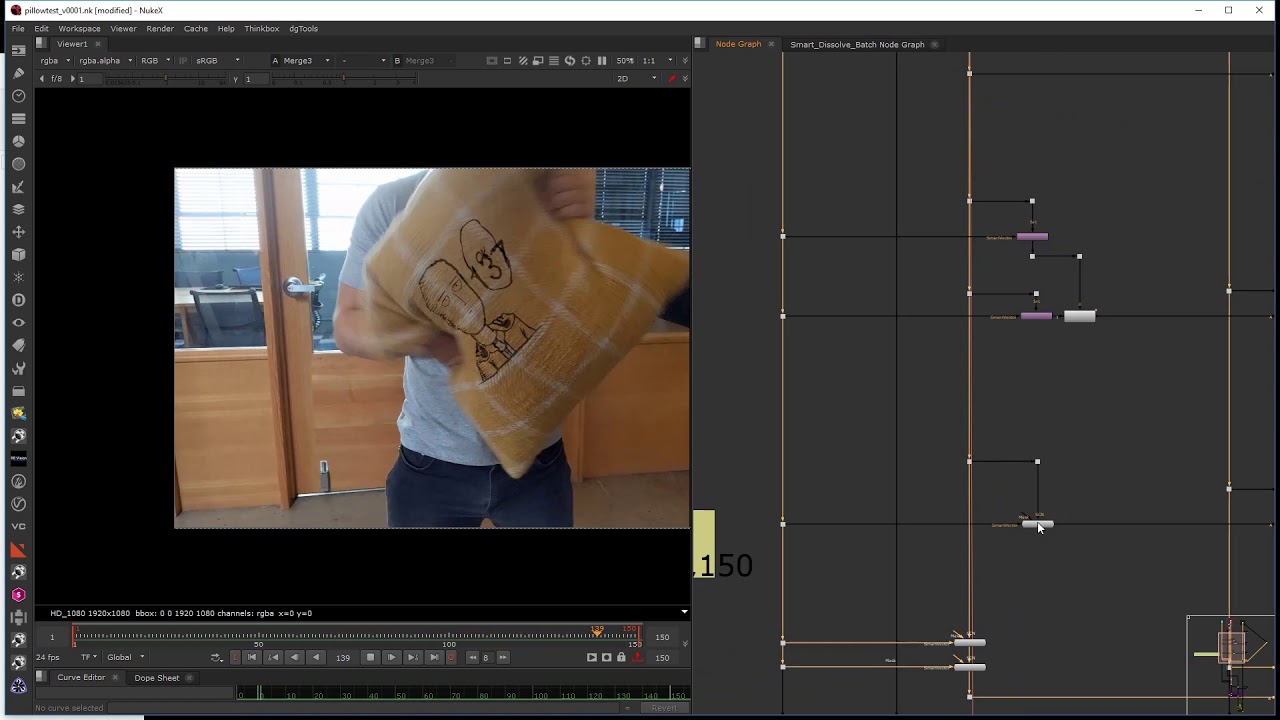Open the Channel nodes toolbar menu
This screenshot has height=720, width=1280.
[18, 119]
